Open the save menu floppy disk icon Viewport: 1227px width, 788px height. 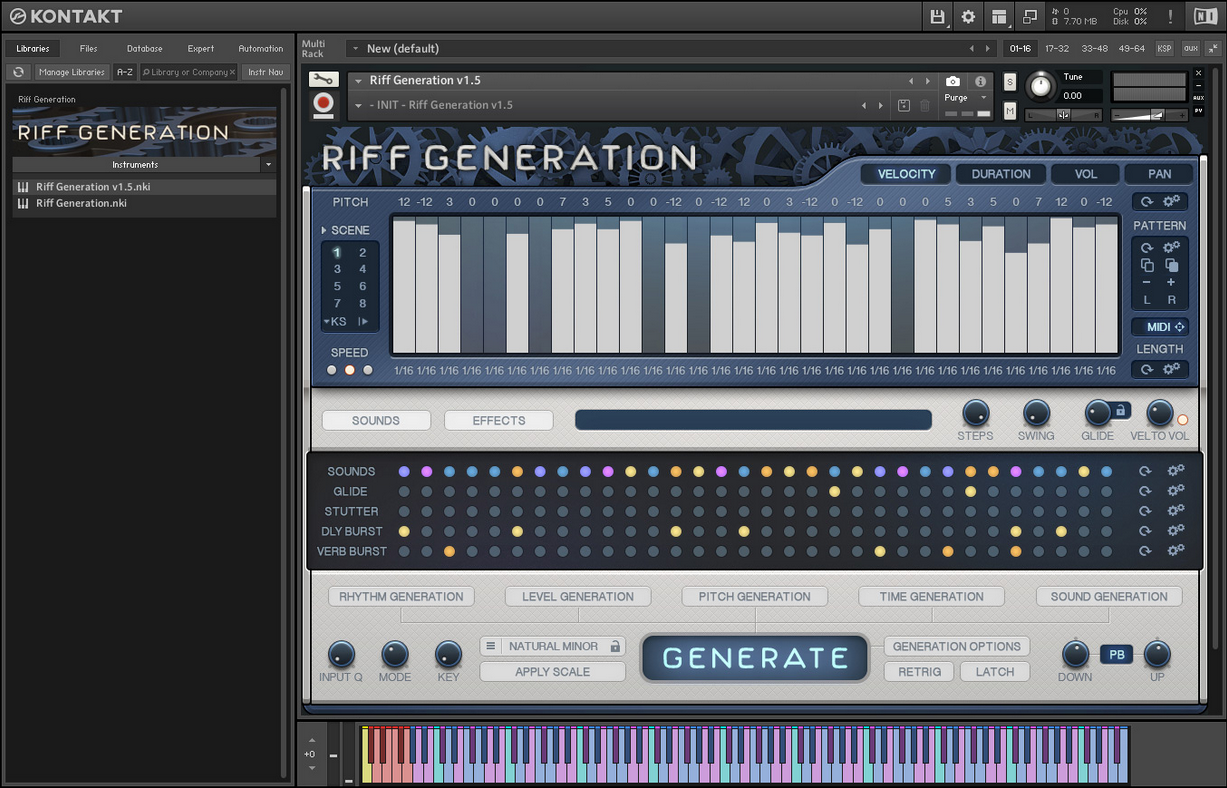tap(937, 16)
